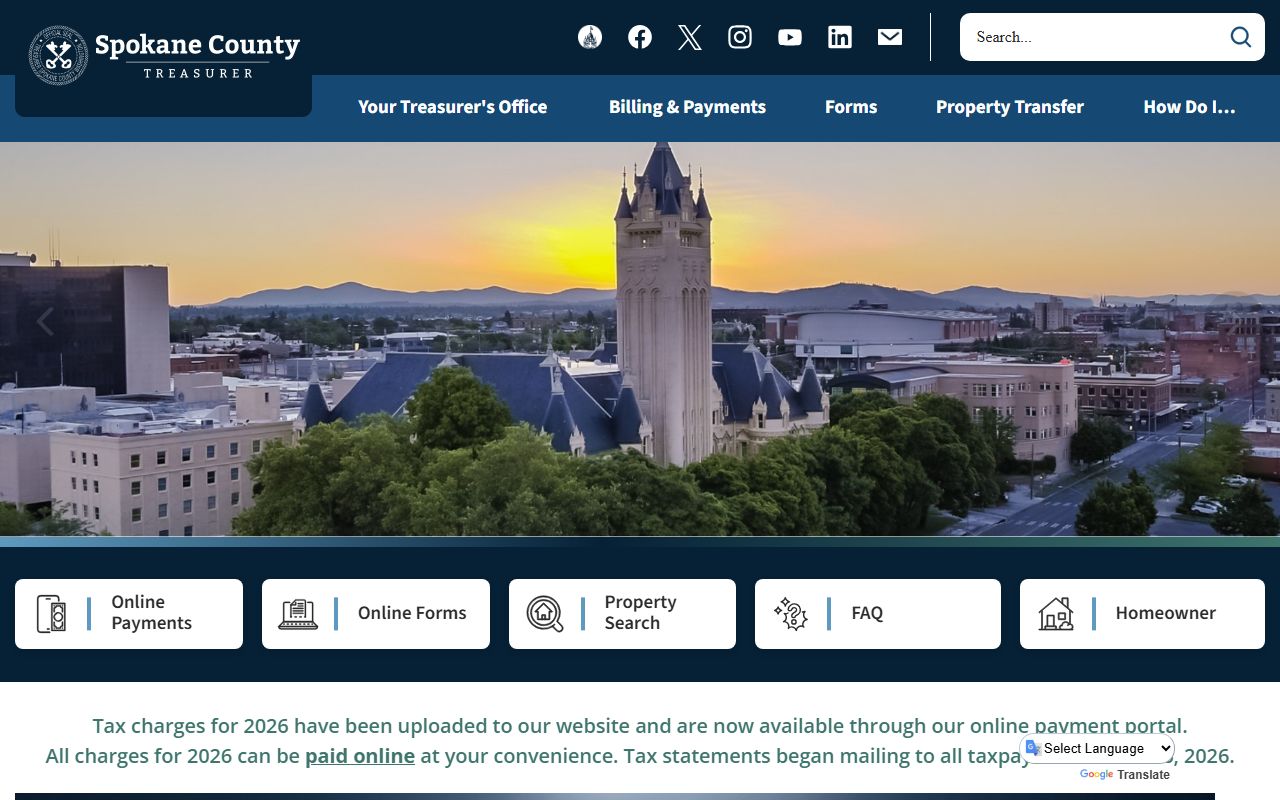The width and height of the screenshot is (1280, 800).
Task: Focus the Search... text field
Action: click(x=1095, y=37)
